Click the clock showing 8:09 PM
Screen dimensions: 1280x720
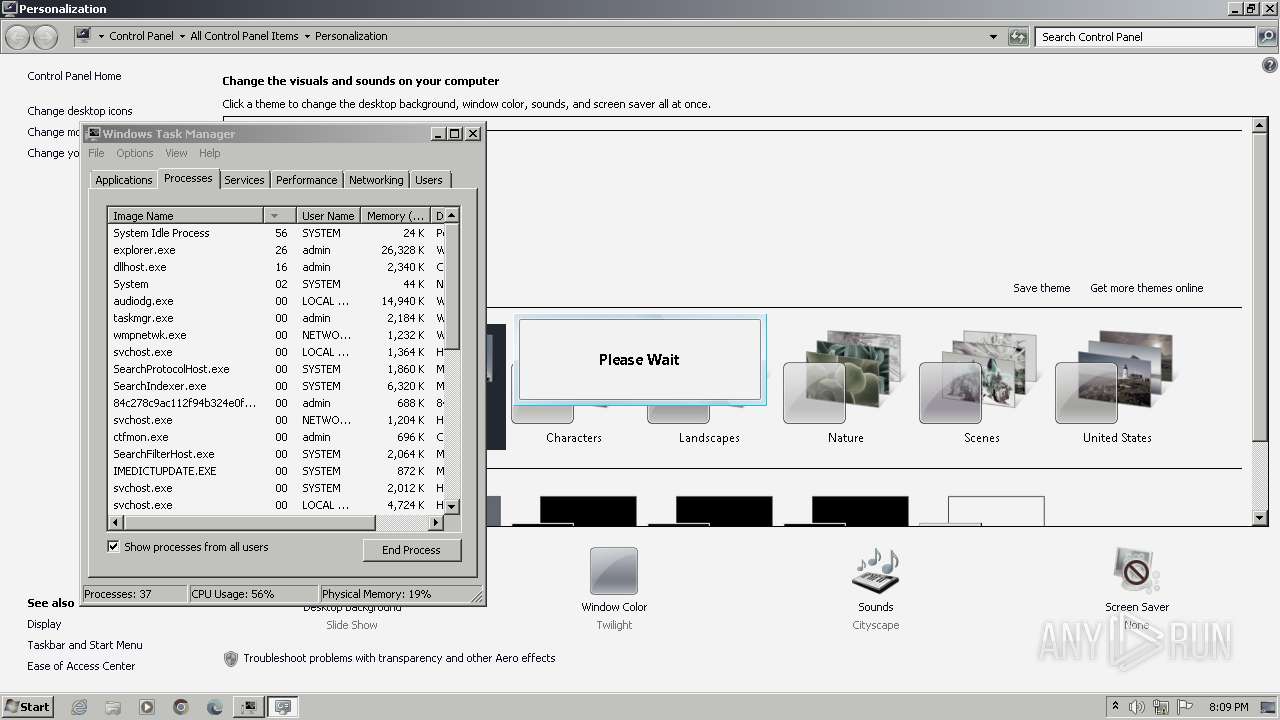click(x=1228, y=707)
